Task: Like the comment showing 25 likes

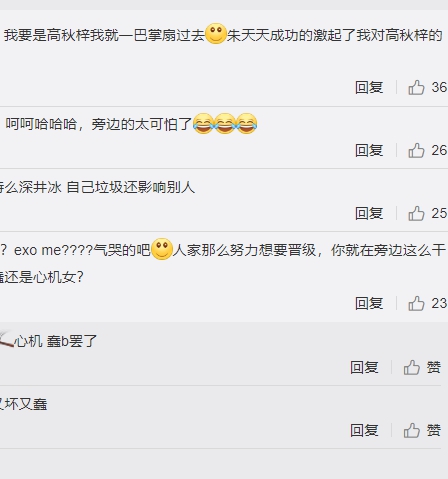Action: pos(416,213)
